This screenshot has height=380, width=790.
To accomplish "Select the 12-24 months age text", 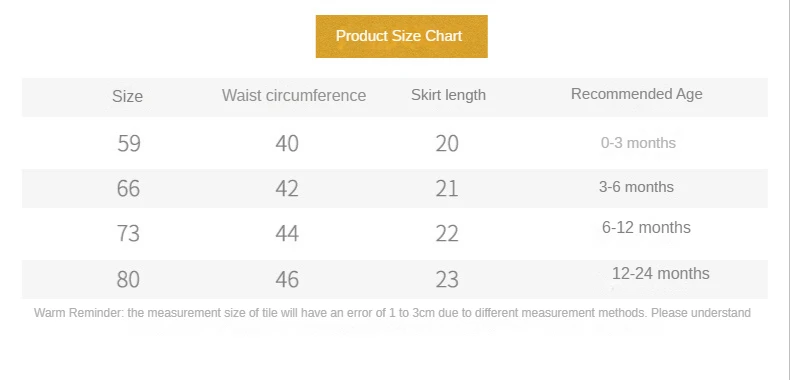I will pos(661,273).
